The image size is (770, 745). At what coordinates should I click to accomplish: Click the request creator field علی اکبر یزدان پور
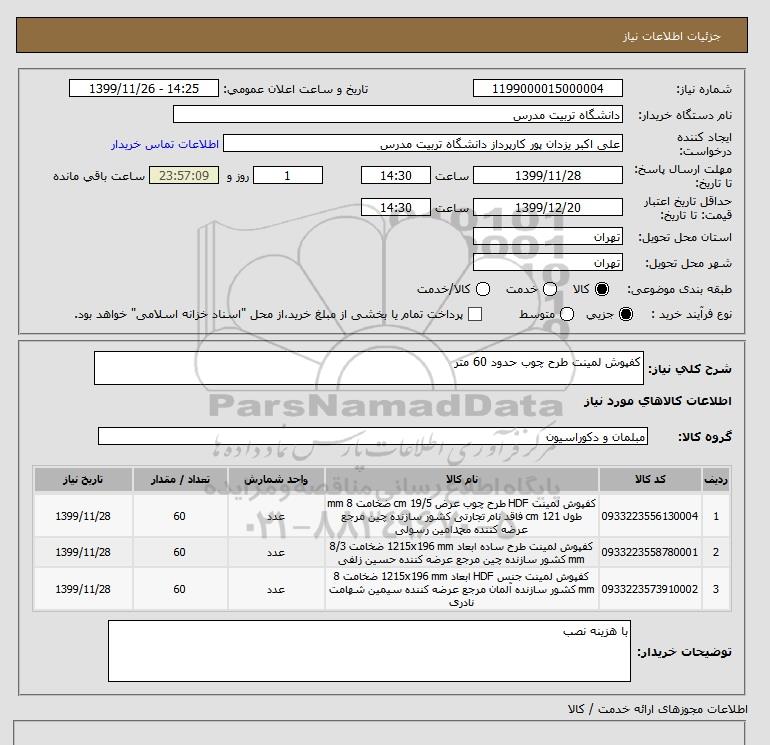[x=423, y=144]
